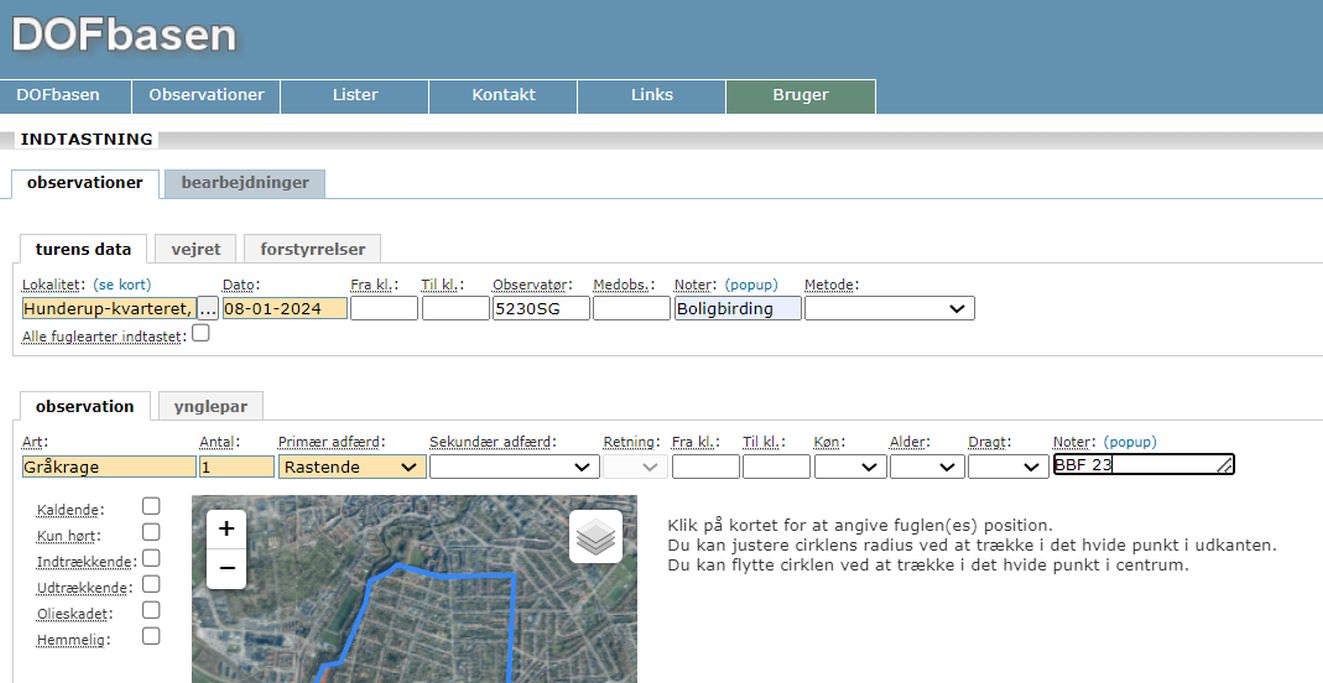Click the DOFbasen logo
Image resolution: width=1323 pixels, height=683 pixels.
[x=124, y=35]
